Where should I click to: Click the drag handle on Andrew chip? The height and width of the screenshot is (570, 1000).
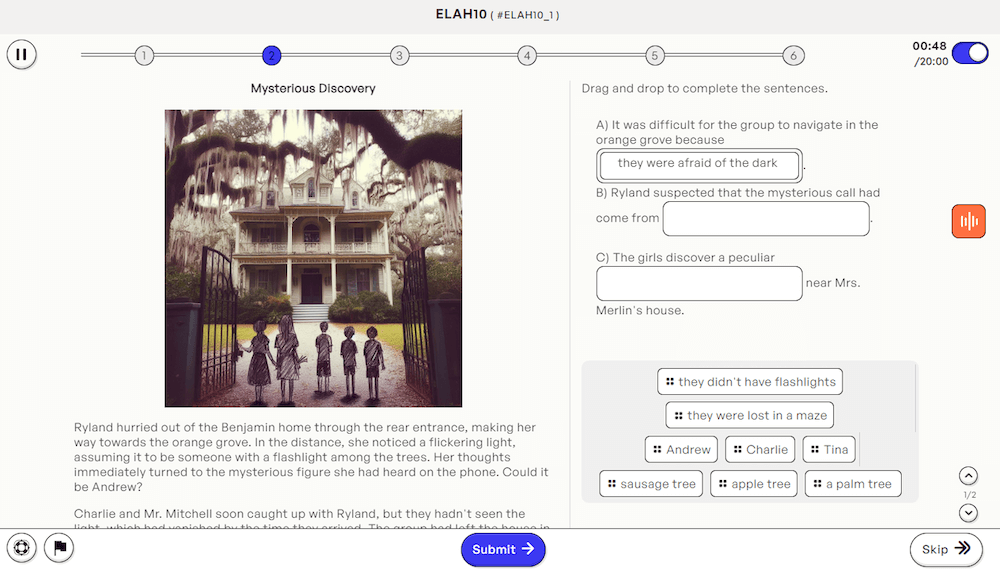[658, 449]
